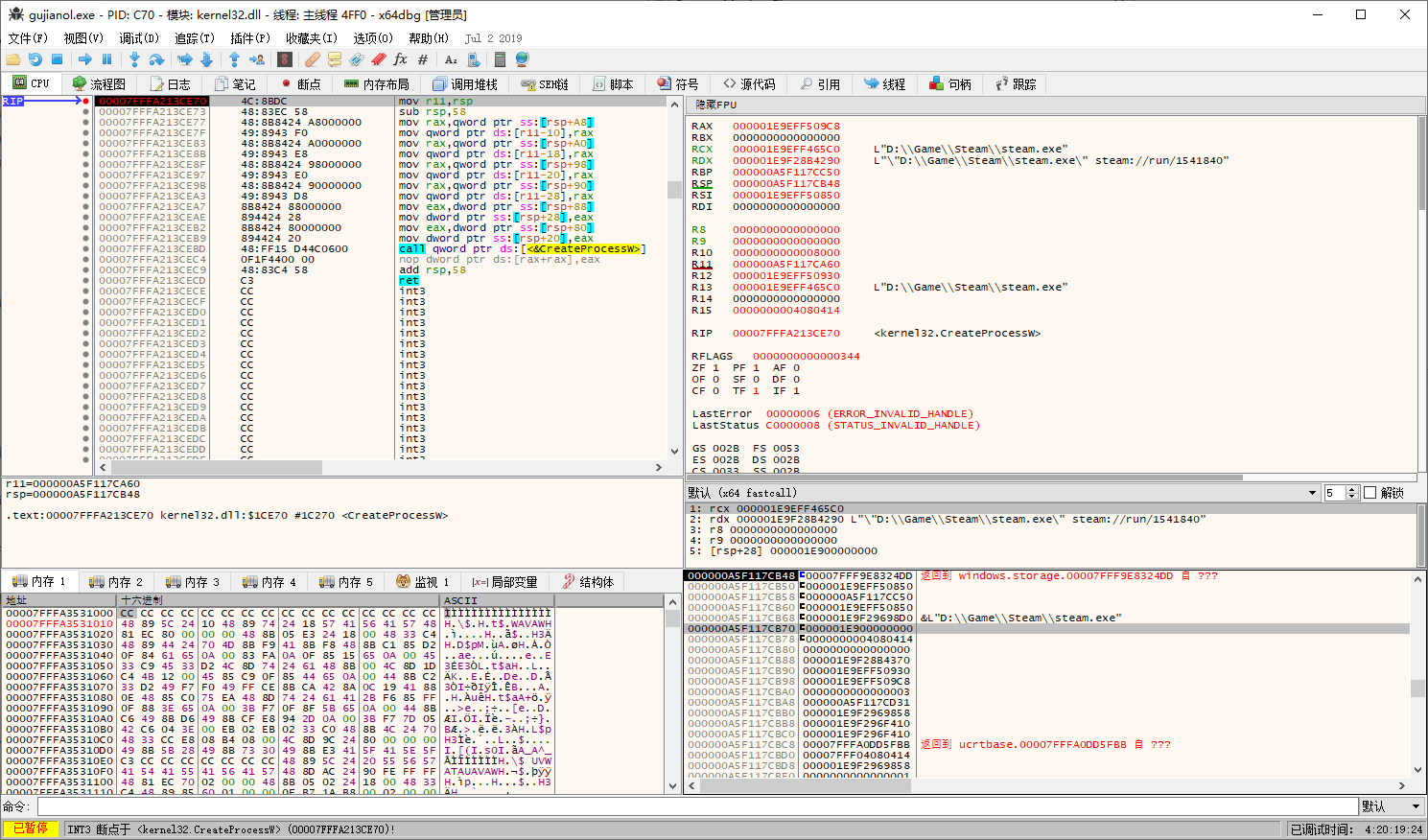Toggle breakpoint bullet at 00007FFFA213CEBD
Image resolution: width=1428 pixels, height=840 pixels.
click(x=86, y=248)
